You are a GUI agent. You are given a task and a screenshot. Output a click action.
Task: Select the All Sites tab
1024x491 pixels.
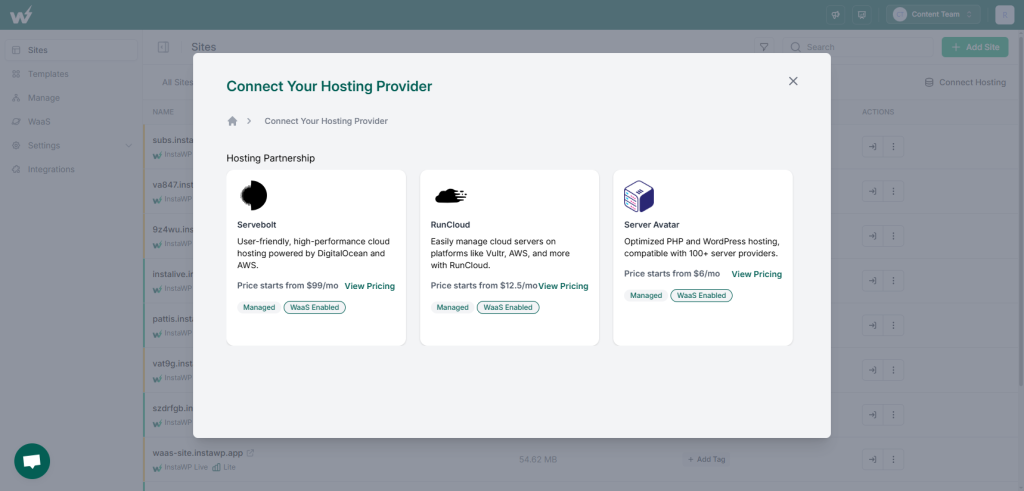pos(178,82)
